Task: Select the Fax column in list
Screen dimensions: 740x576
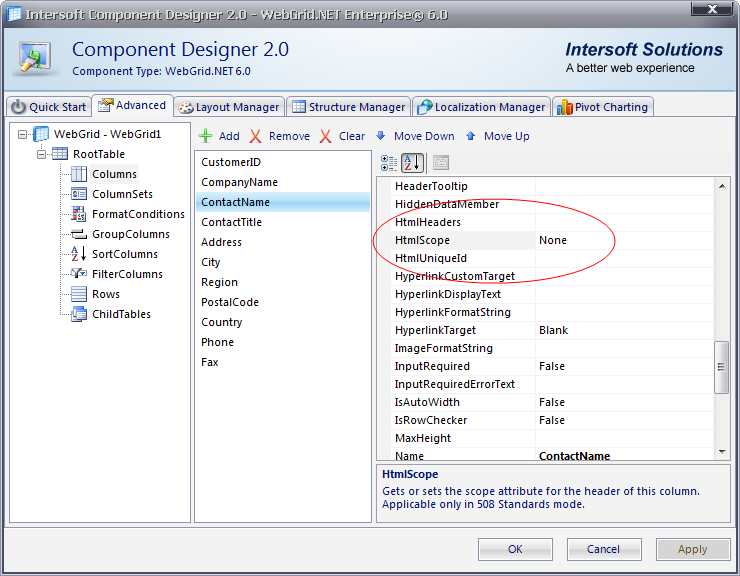Action: pos(283,362)
